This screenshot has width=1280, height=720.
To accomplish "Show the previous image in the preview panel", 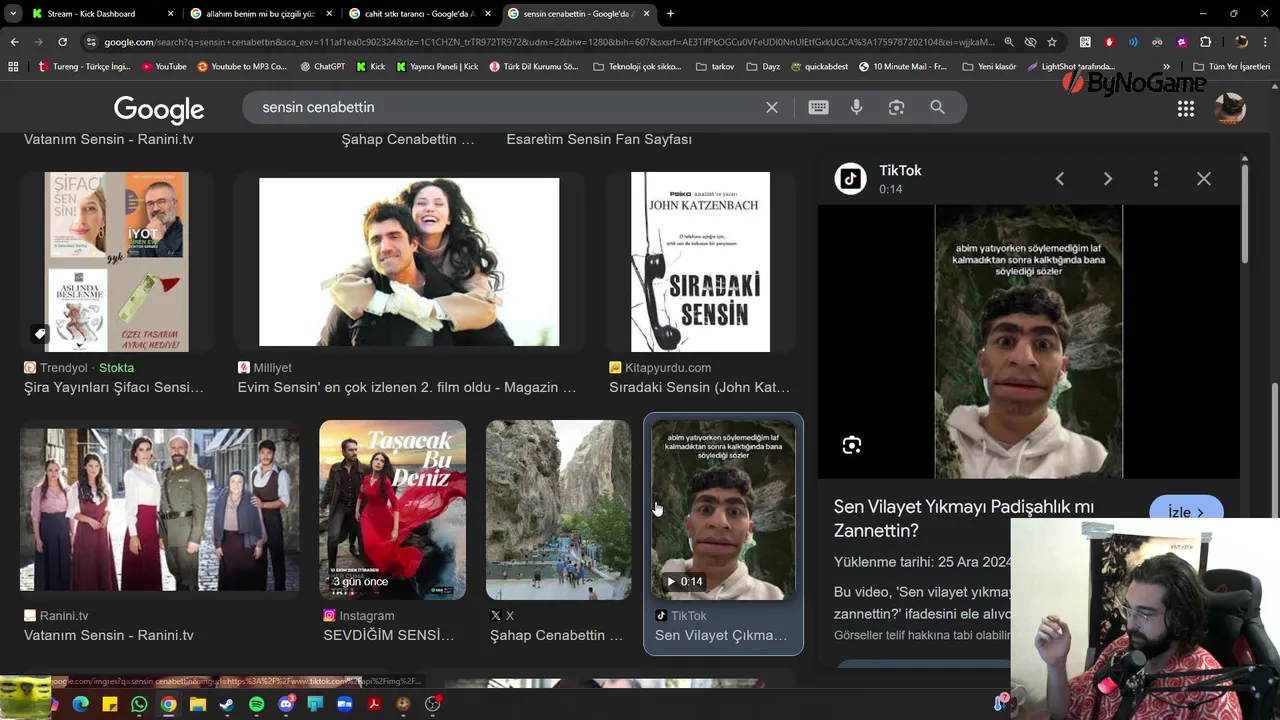I will 1060,179.
